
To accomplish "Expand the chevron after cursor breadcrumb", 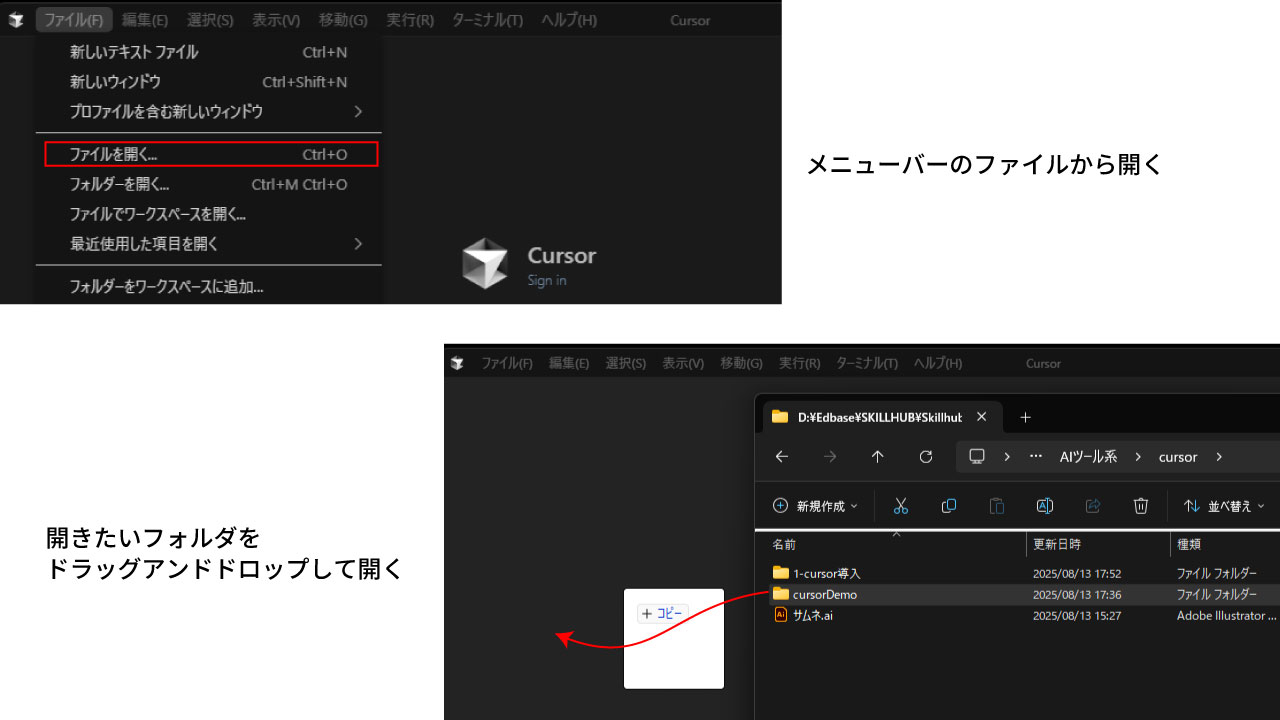I will [x=1218, y=456].
